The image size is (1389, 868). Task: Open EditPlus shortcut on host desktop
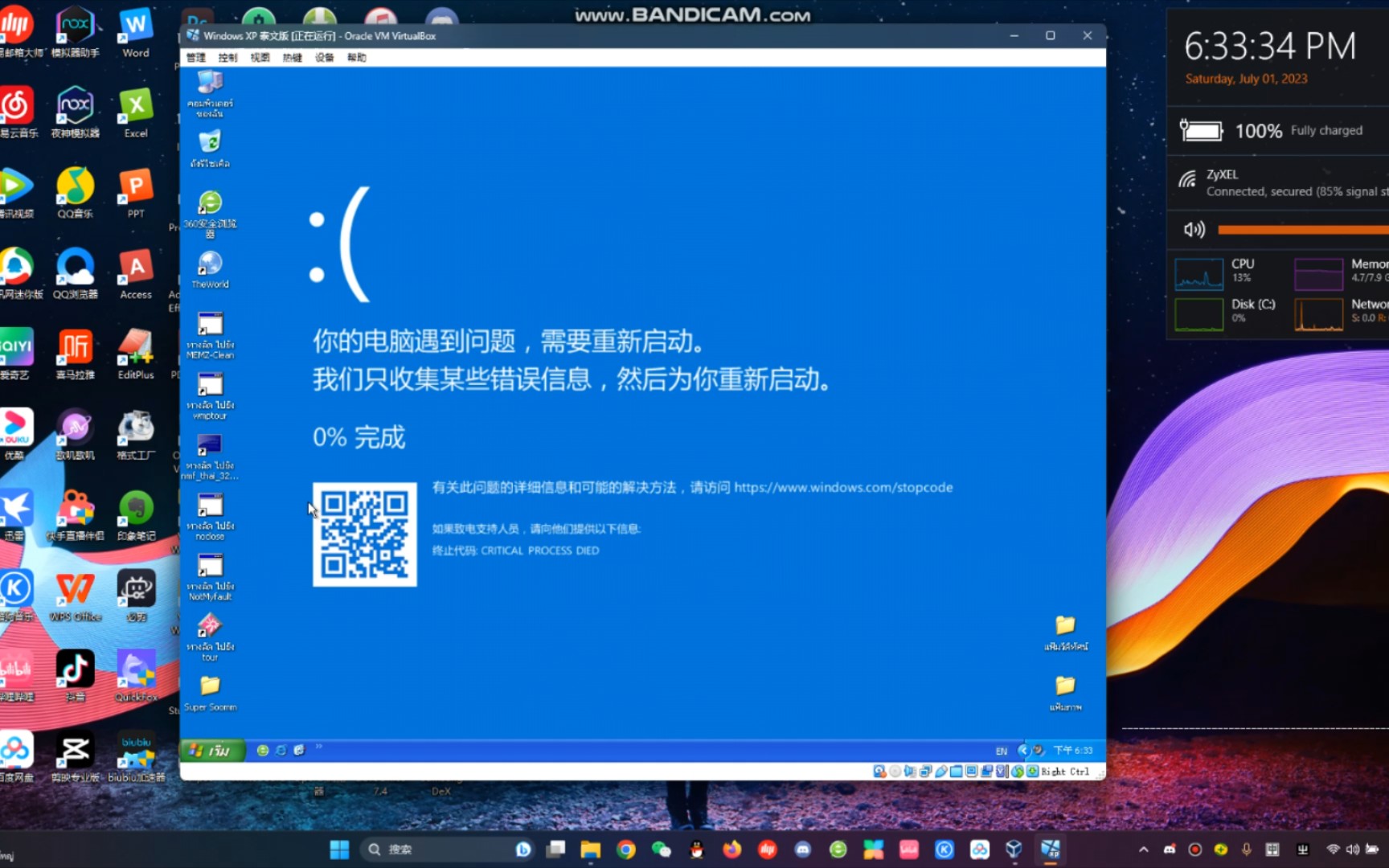(x=136, y=354)
